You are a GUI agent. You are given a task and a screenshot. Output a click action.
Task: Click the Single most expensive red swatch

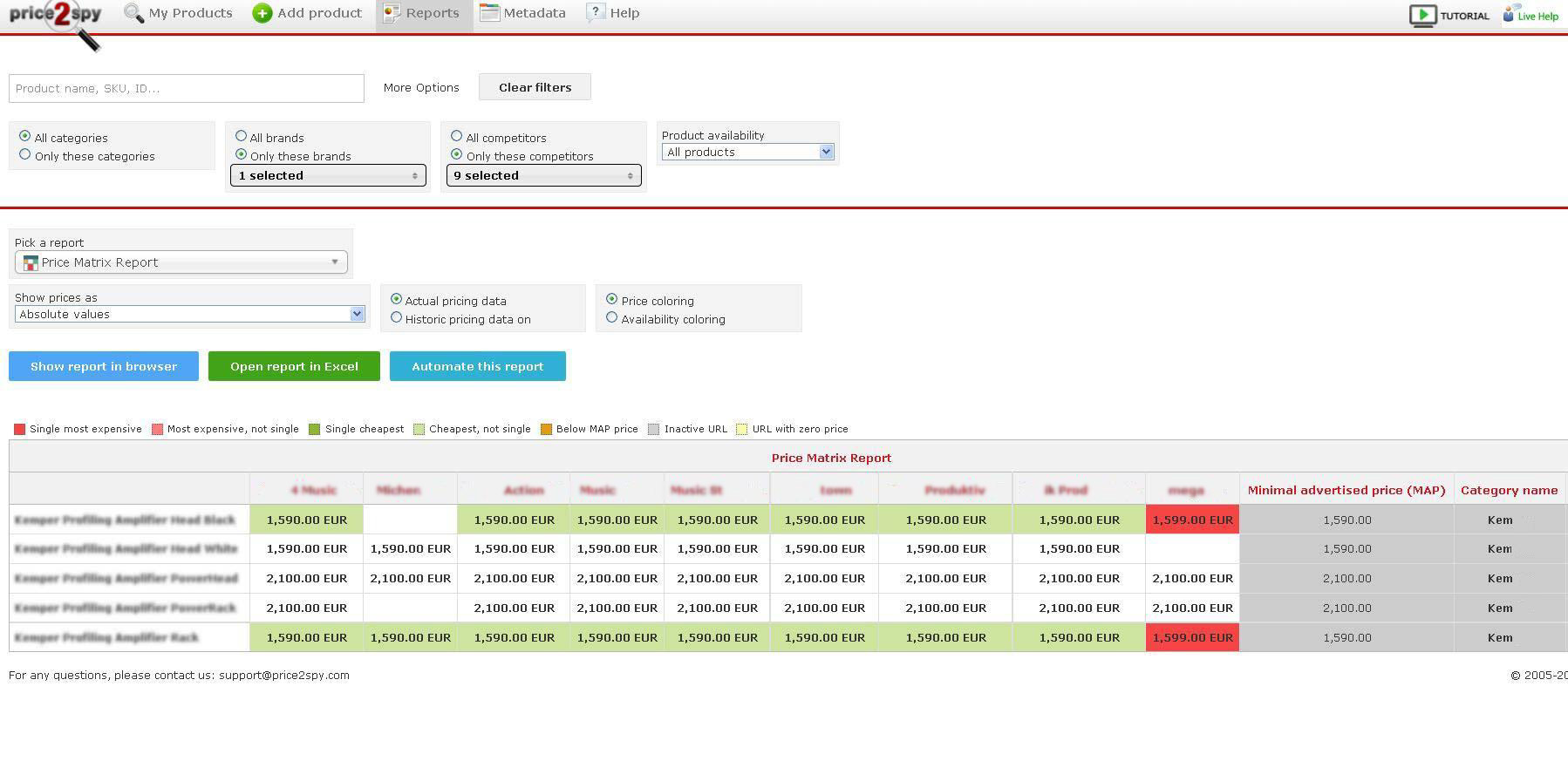tap(20, 429)
